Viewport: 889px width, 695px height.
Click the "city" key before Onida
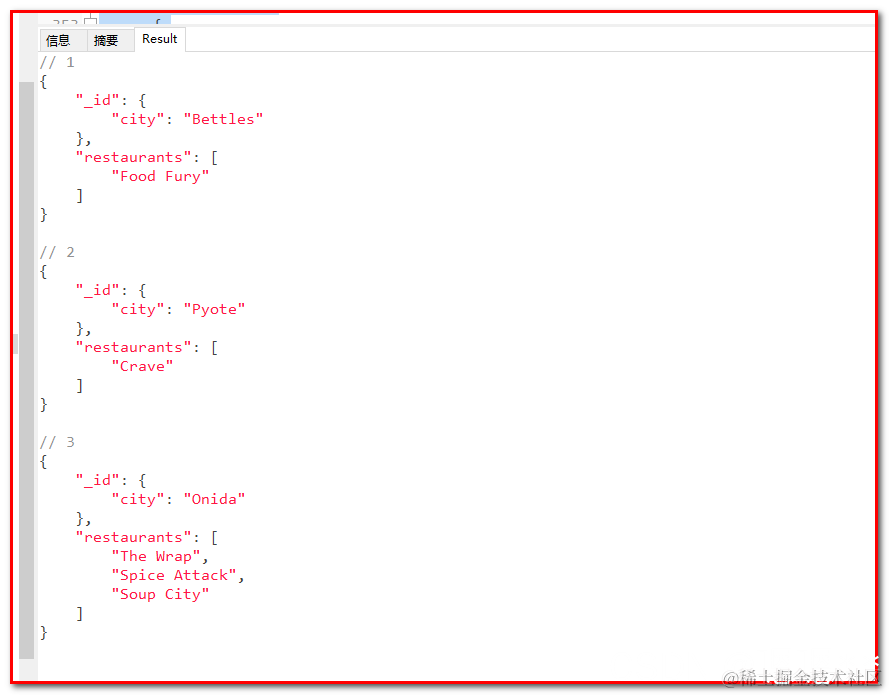click(138, 499)
